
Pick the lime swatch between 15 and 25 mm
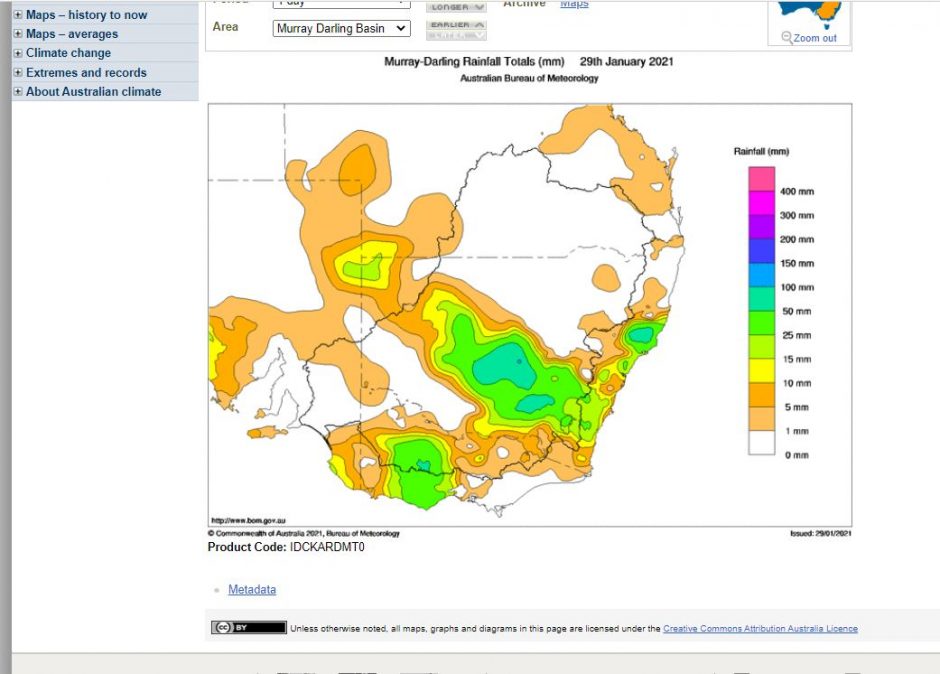pos(761,347)
